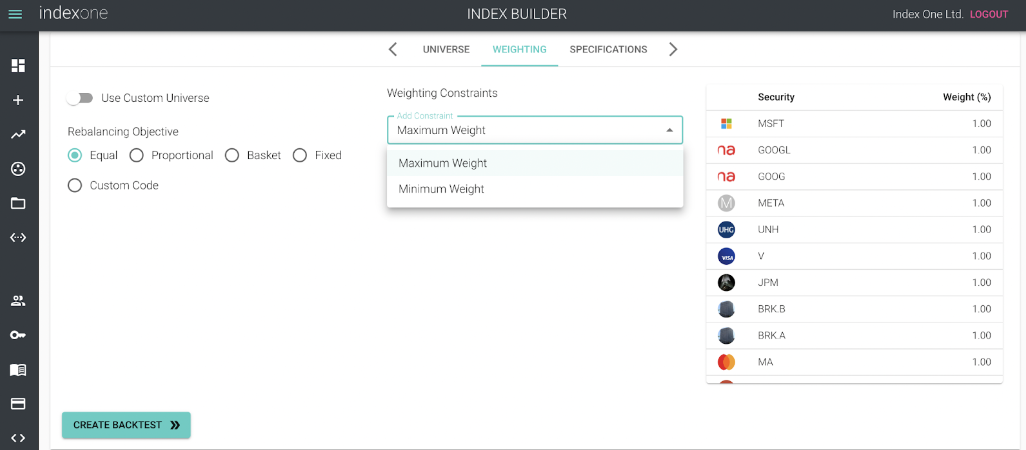Click the Logout link

pos(989,14)
